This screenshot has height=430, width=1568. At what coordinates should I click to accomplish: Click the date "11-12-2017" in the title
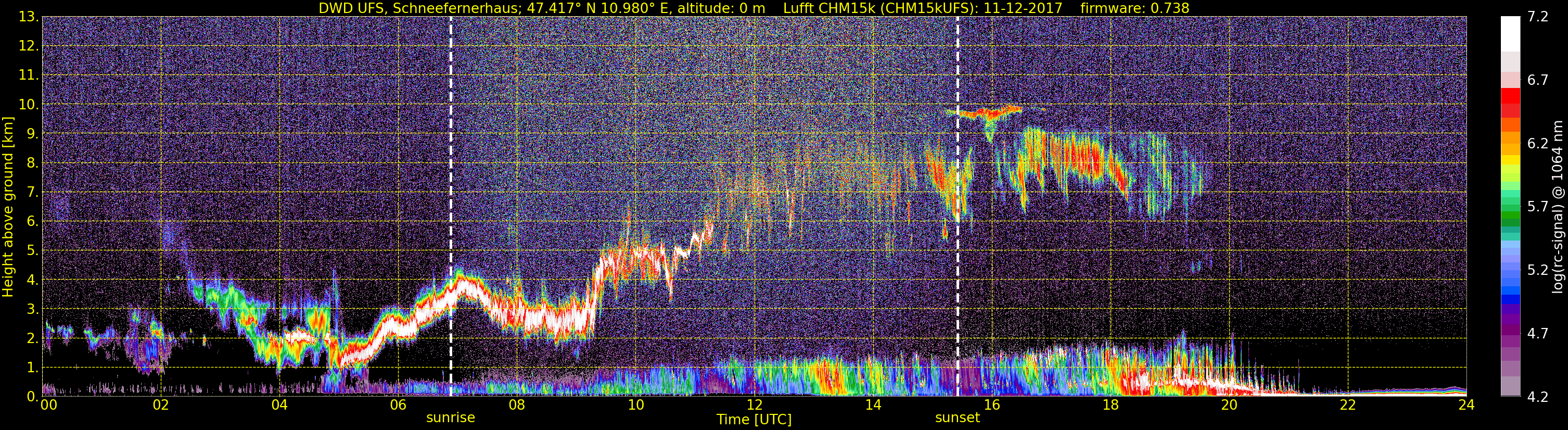point(1022,8)
